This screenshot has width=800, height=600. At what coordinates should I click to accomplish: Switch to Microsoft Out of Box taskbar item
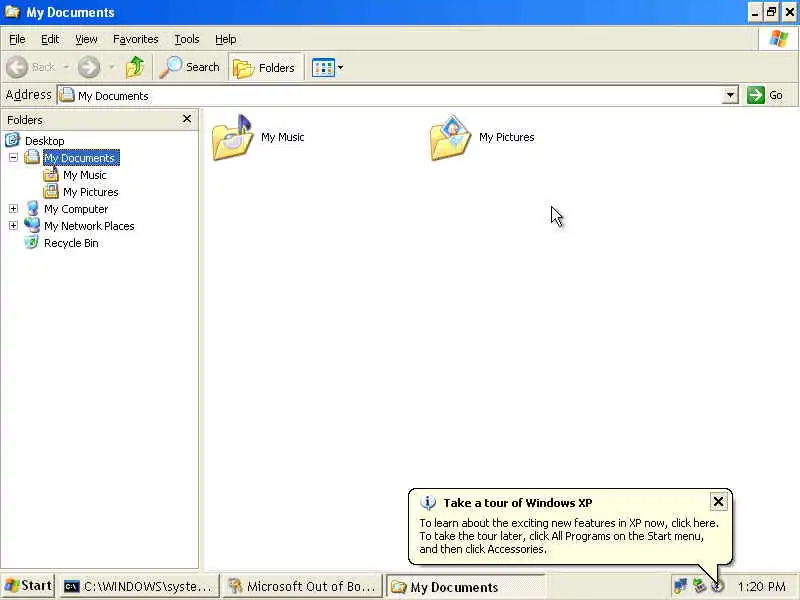pos(303,586)
